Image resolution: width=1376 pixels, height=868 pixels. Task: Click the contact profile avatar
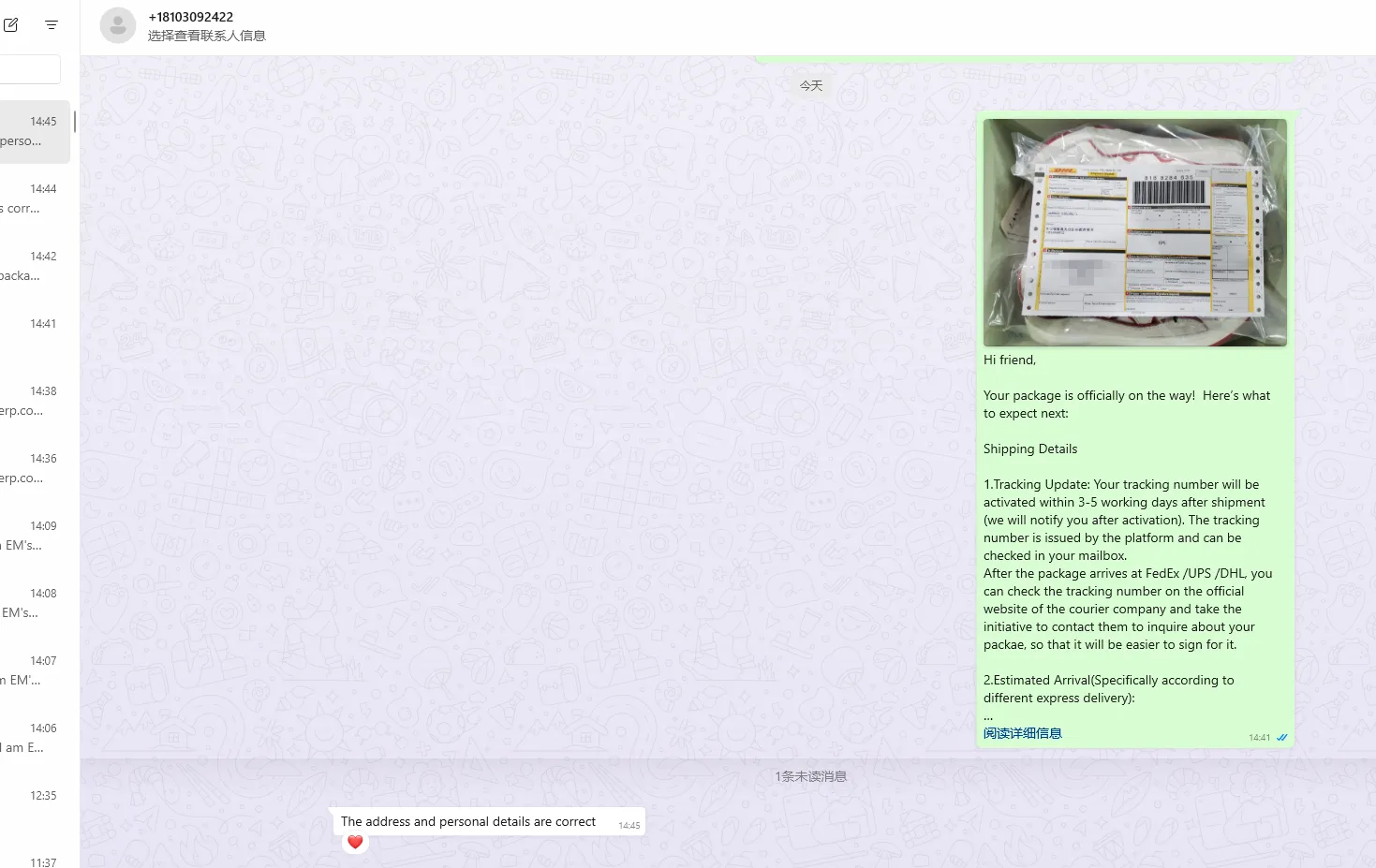click(x=118, y=26)
